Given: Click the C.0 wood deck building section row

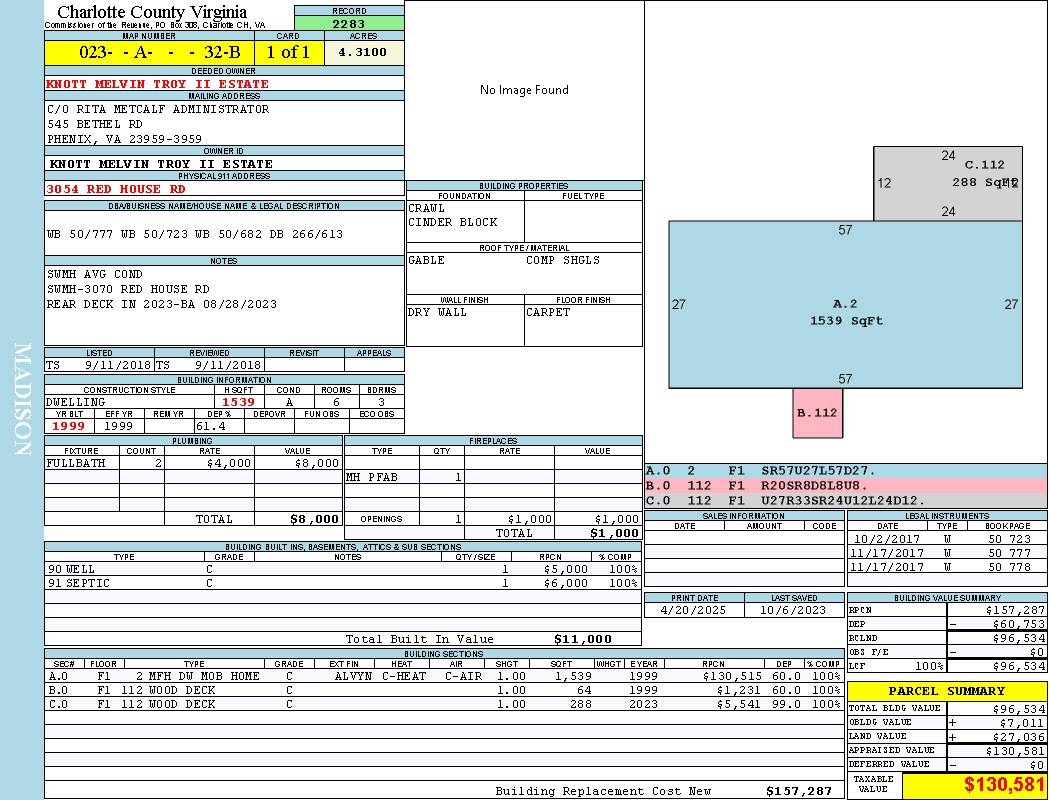Looking at the screenshot, I should pos(440,704).
